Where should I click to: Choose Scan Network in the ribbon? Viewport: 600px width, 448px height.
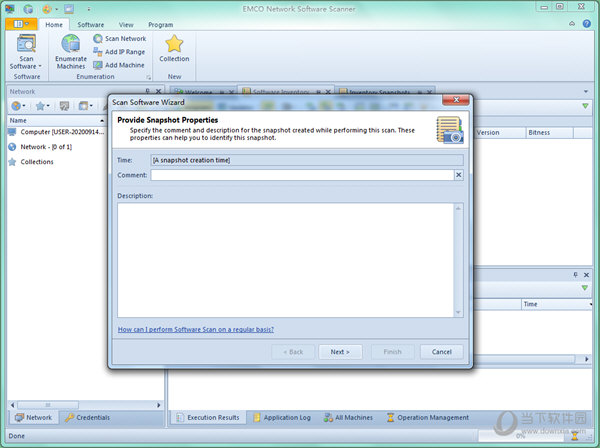[x=120, y=39]
